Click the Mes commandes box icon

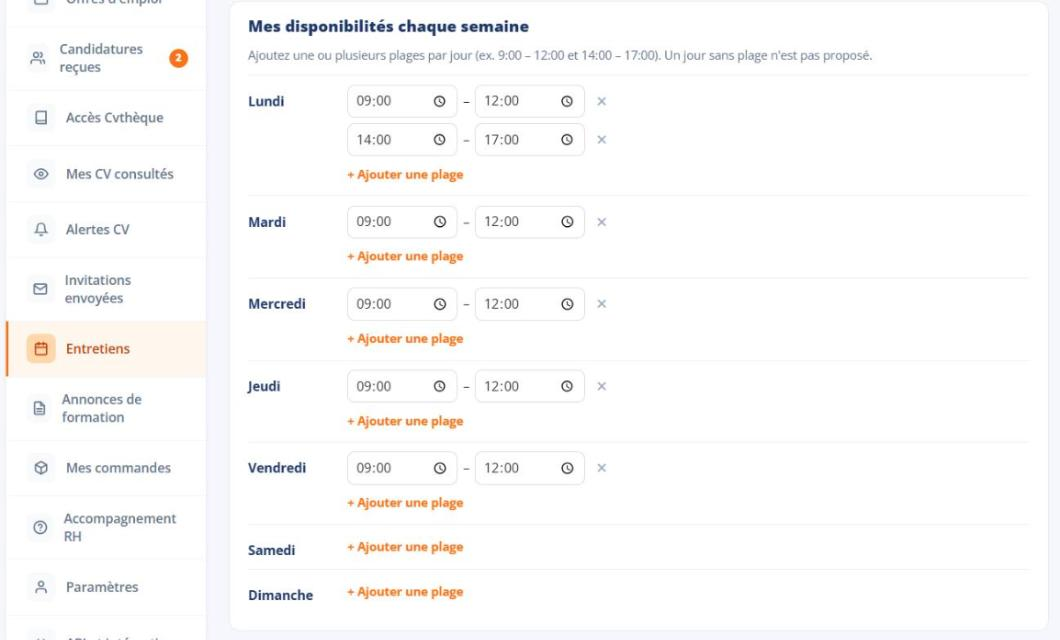41,468
